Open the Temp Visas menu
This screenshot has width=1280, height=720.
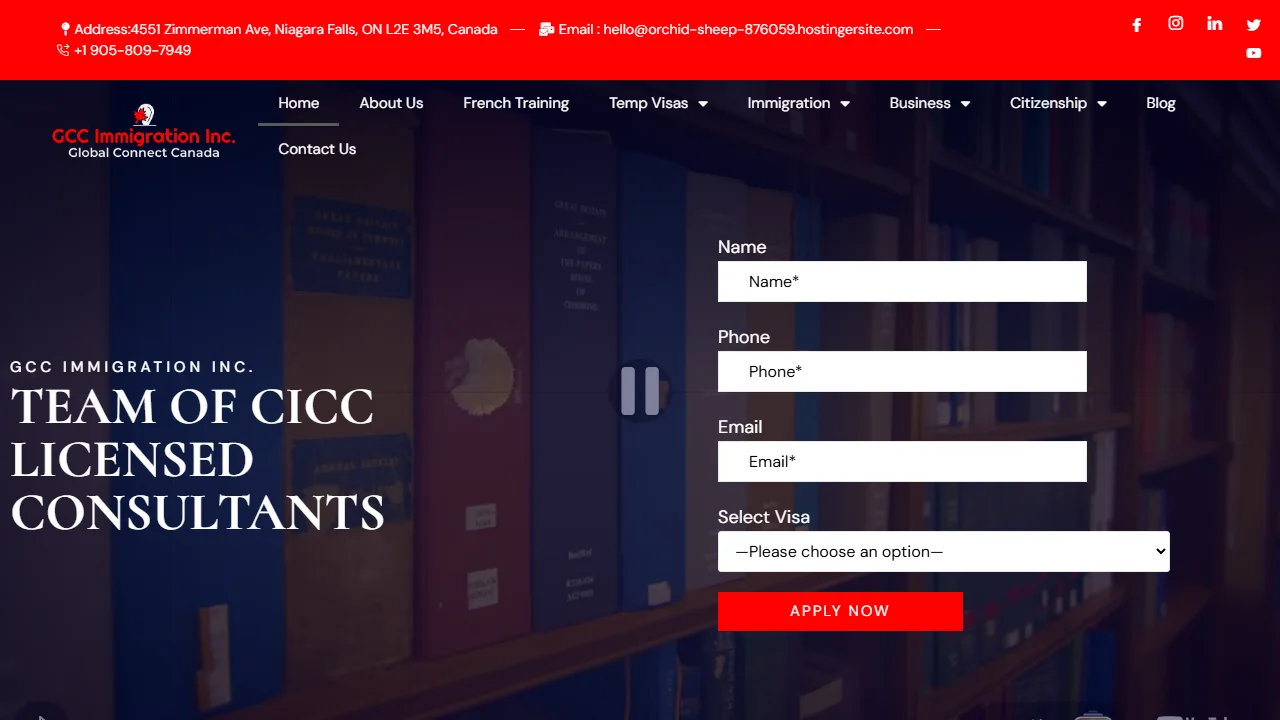coord(649,103)
